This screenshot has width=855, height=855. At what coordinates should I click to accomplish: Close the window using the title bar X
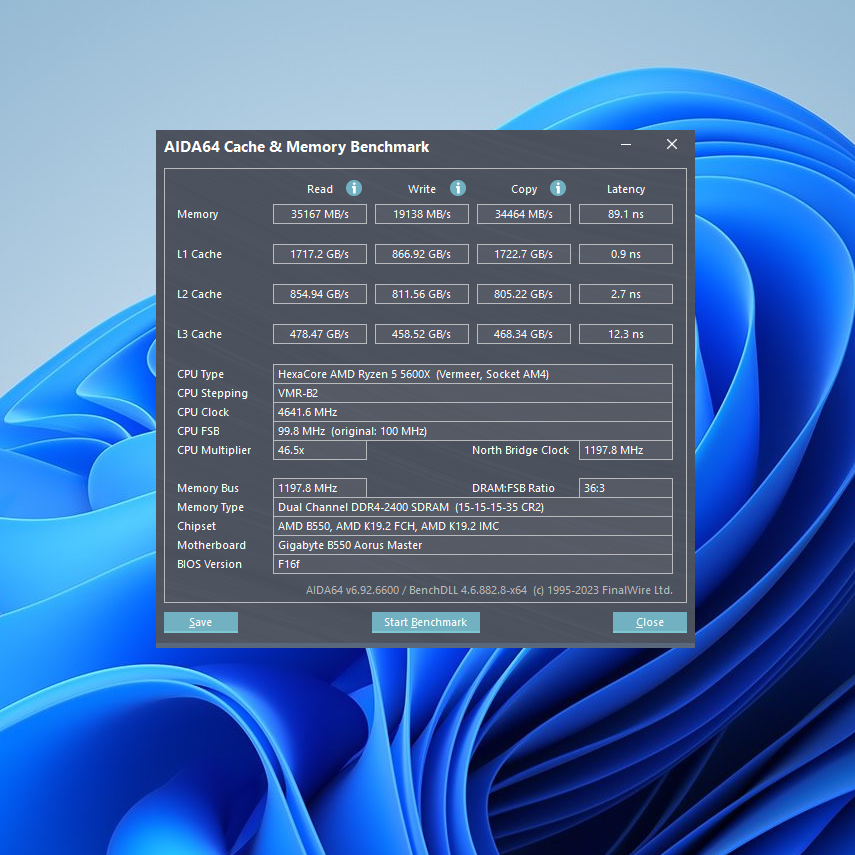click(x=672, y=145)
